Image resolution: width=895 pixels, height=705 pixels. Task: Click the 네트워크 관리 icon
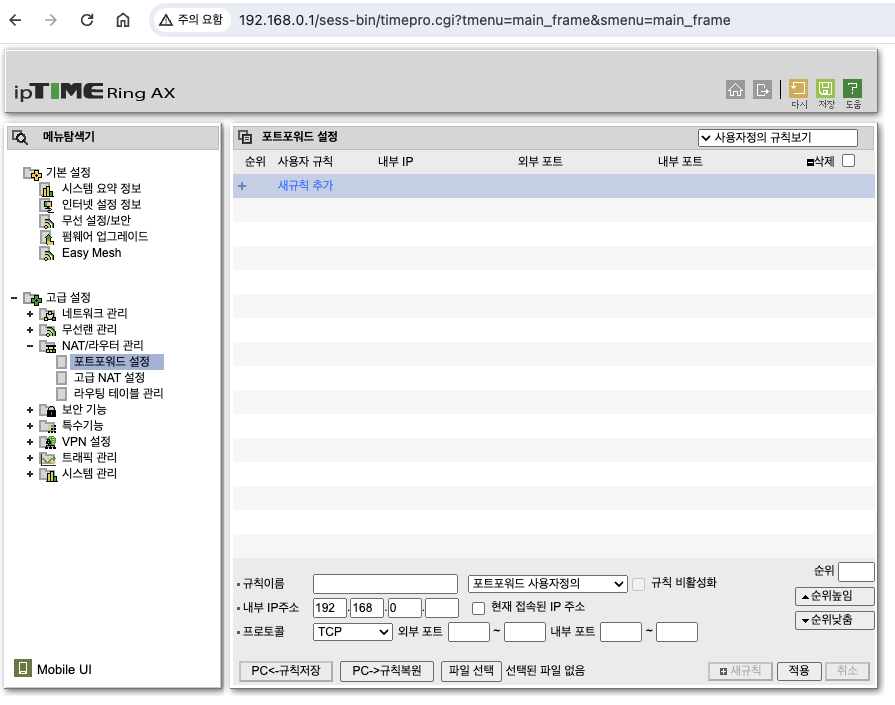pyautogui.click(x=48, y=314)
